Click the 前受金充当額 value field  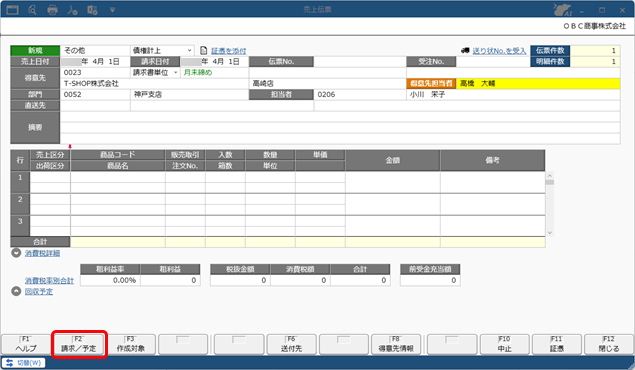(x=430, y=281)
